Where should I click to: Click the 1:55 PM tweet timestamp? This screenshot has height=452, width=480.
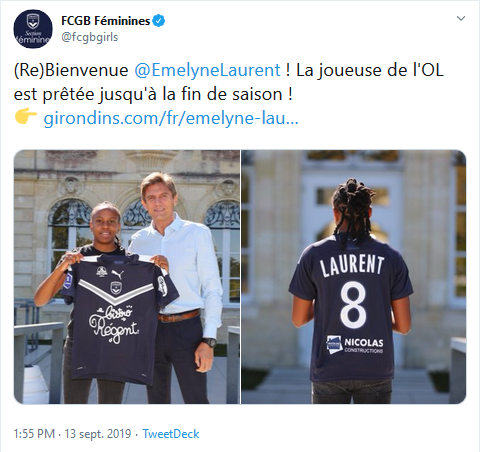tap(34, 434)
